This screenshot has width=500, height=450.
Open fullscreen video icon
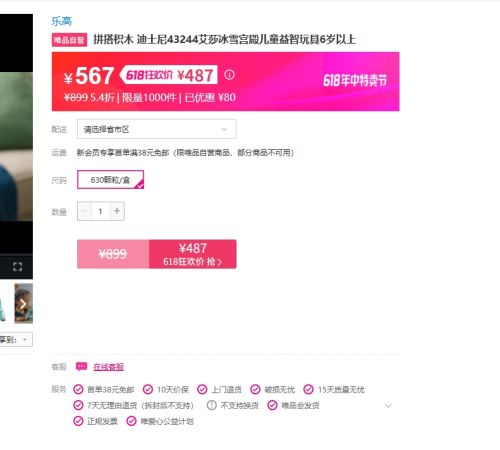click(17, 266)
